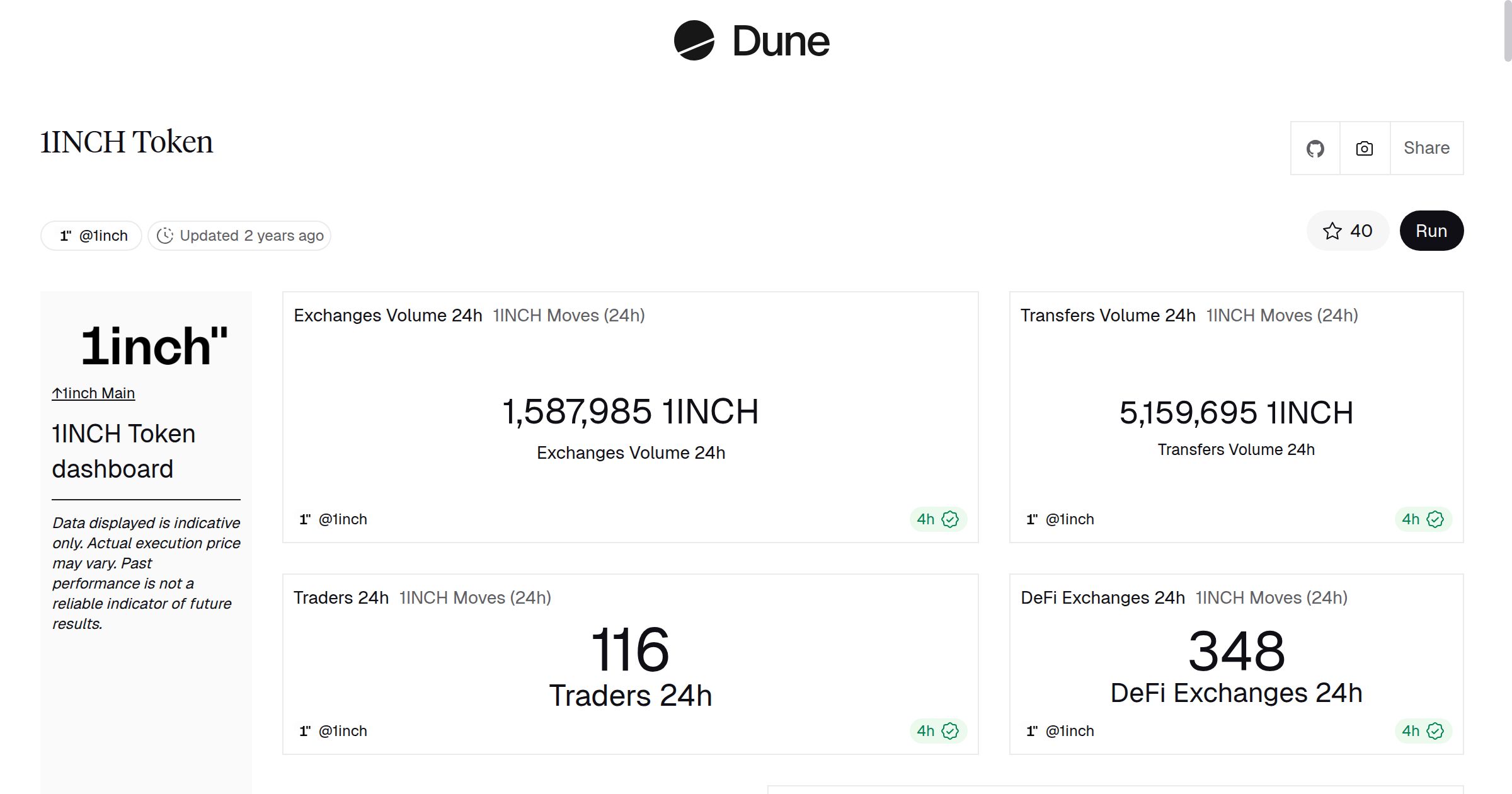1512x794 pixels.
Task: Click the verified badge on the Transfers Volume card
Action: [x=1435, y=519]
